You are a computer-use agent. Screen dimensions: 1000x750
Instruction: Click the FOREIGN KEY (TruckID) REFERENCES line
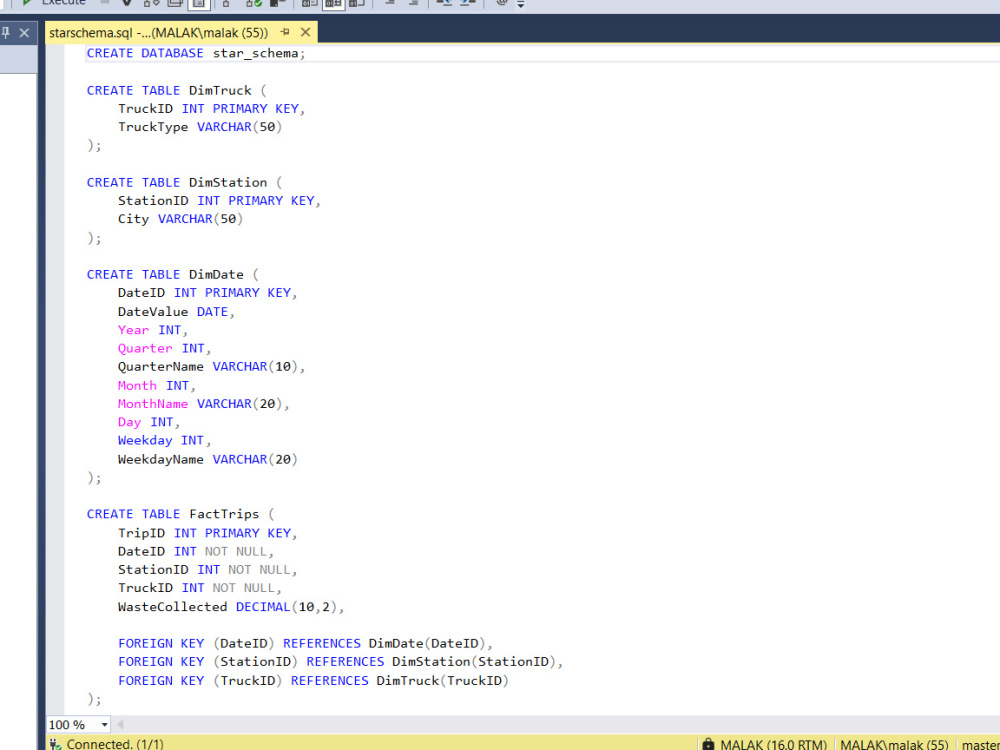click(x=313, y=680)
